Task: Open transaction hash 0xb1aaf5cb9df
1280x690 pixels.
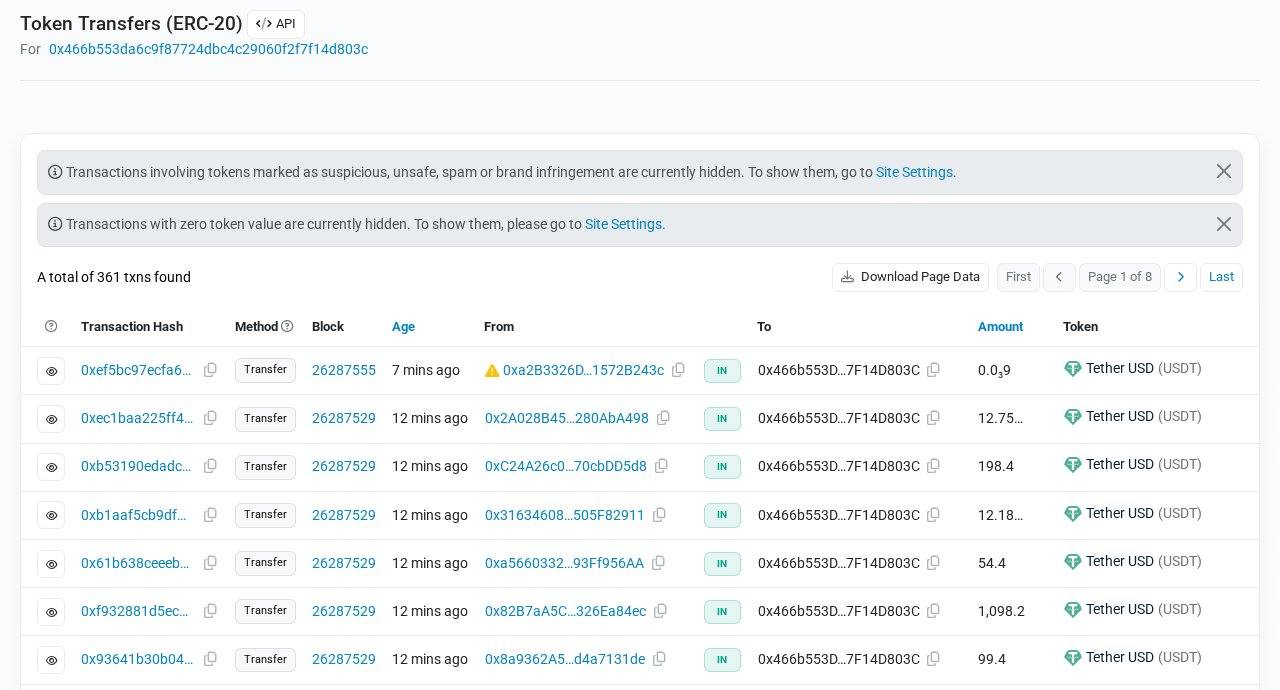Action: point(136,515)
